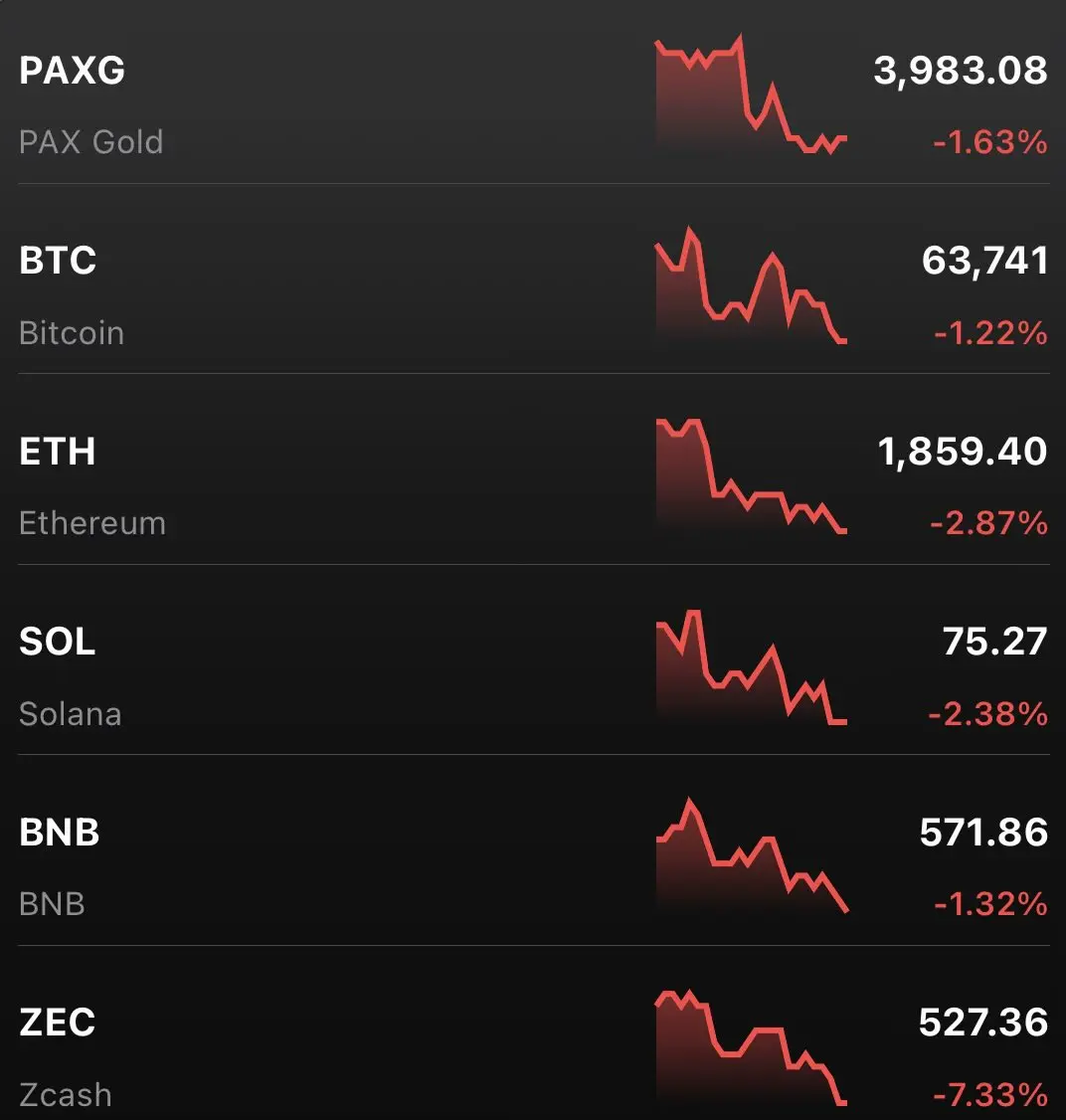The width and height of the screenshot is (1066, 1120).
Task: Open the BTC ticker symbol
Action: (58, 260)
